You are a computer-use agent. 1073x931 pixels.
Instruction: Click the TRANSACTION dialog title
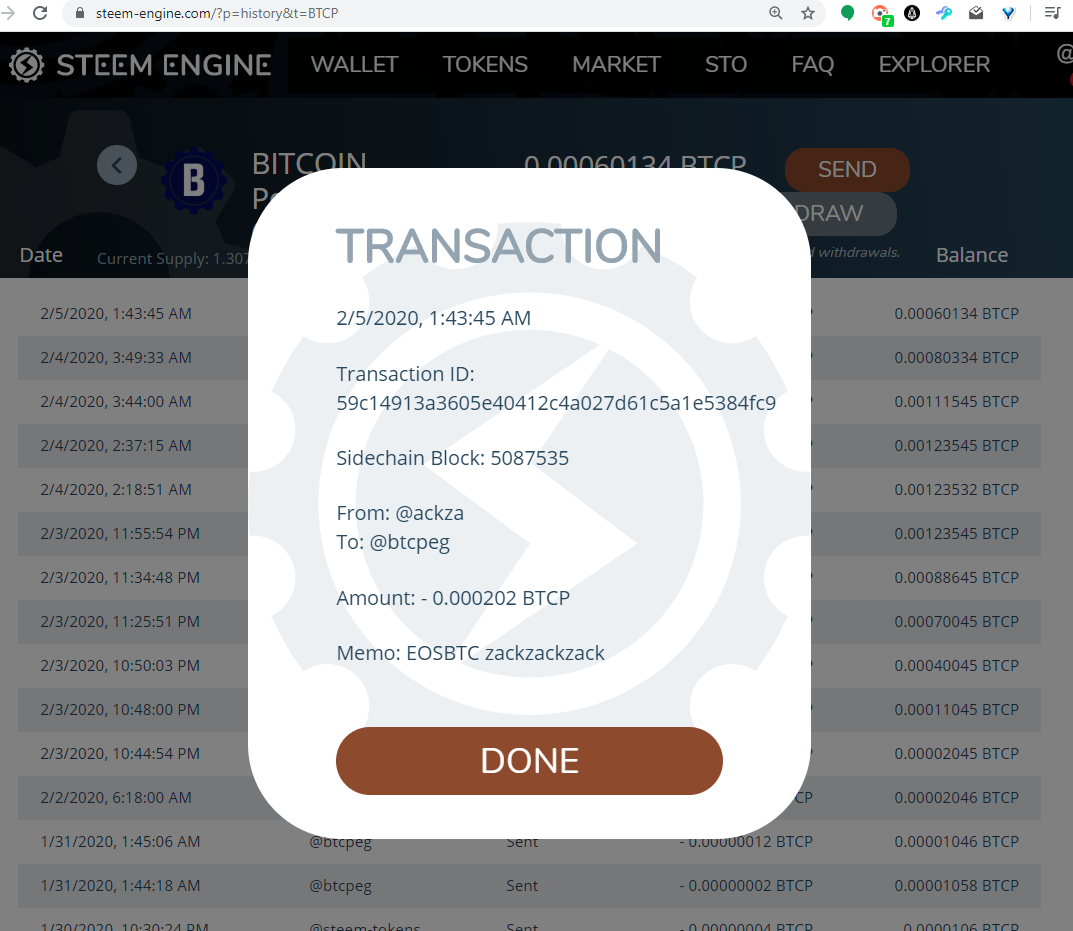[499, 245]
